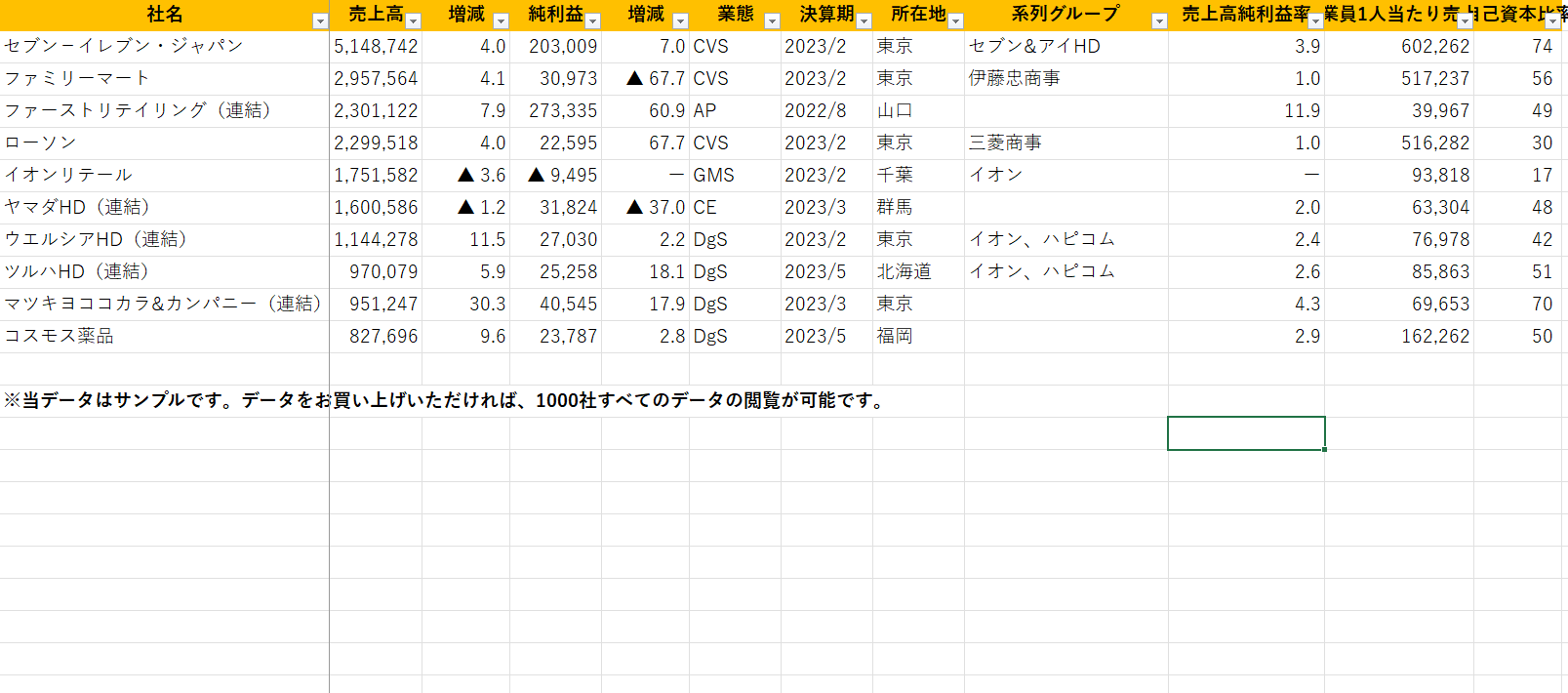The height and width of the screenshot is (693, 1568).
Task: Open the 所在地 column filter dropdown
Action: [x=955, y=20]
